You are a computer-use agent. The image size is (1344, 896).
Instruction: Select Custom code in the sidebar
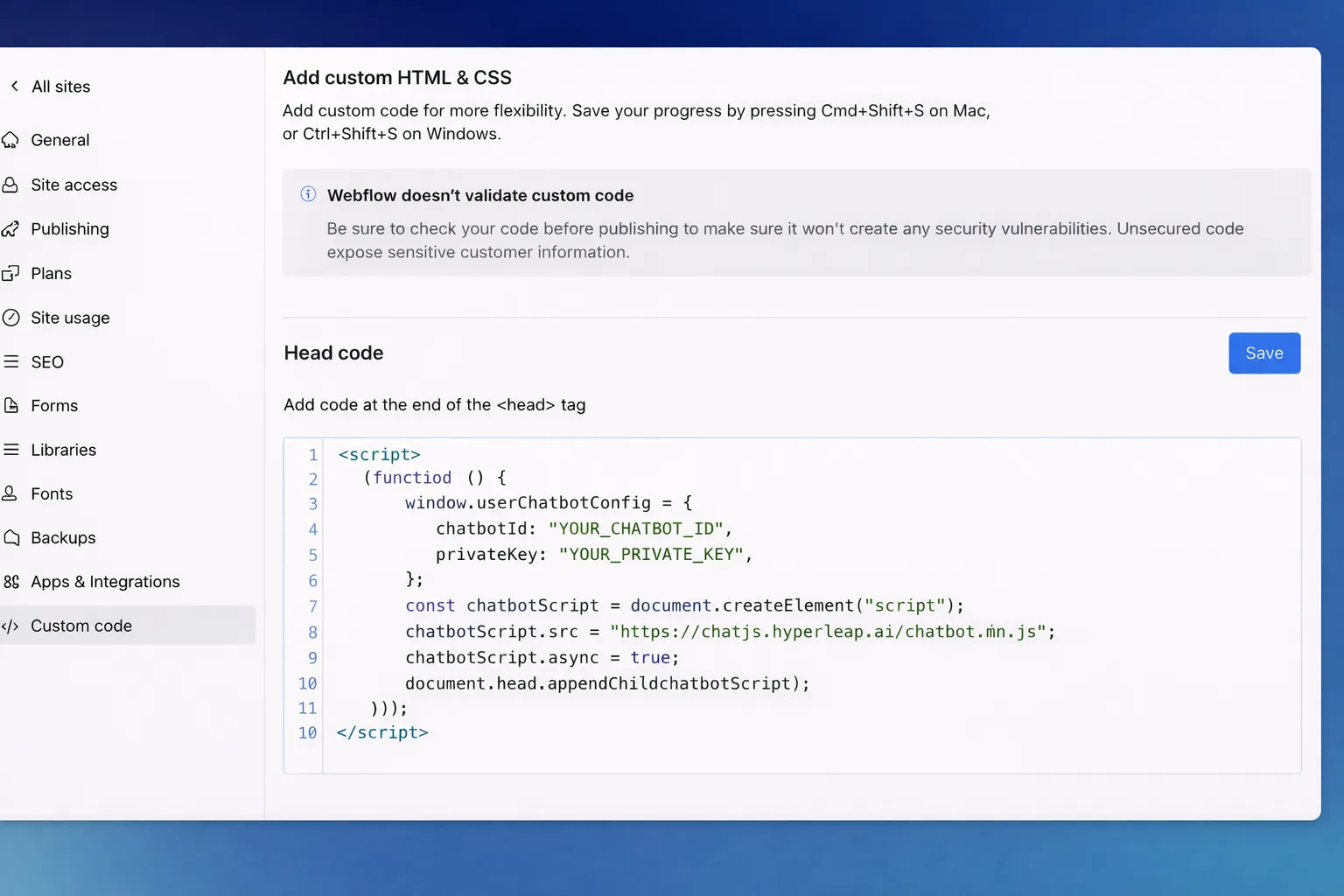[x=80, y=625]
